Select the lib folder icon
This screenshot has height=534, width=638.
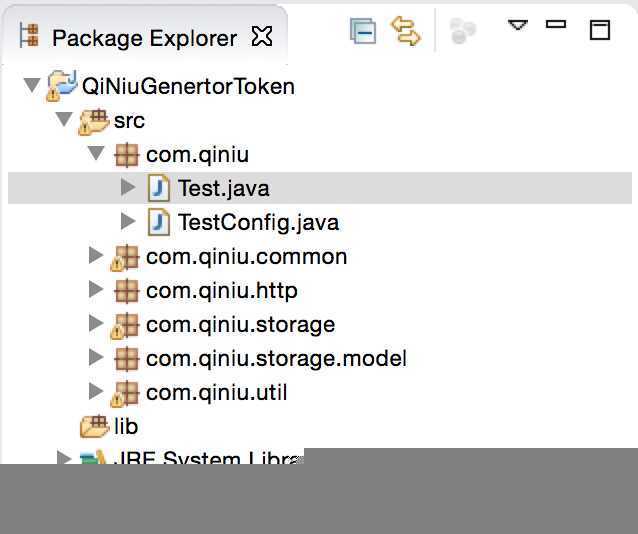95,427
